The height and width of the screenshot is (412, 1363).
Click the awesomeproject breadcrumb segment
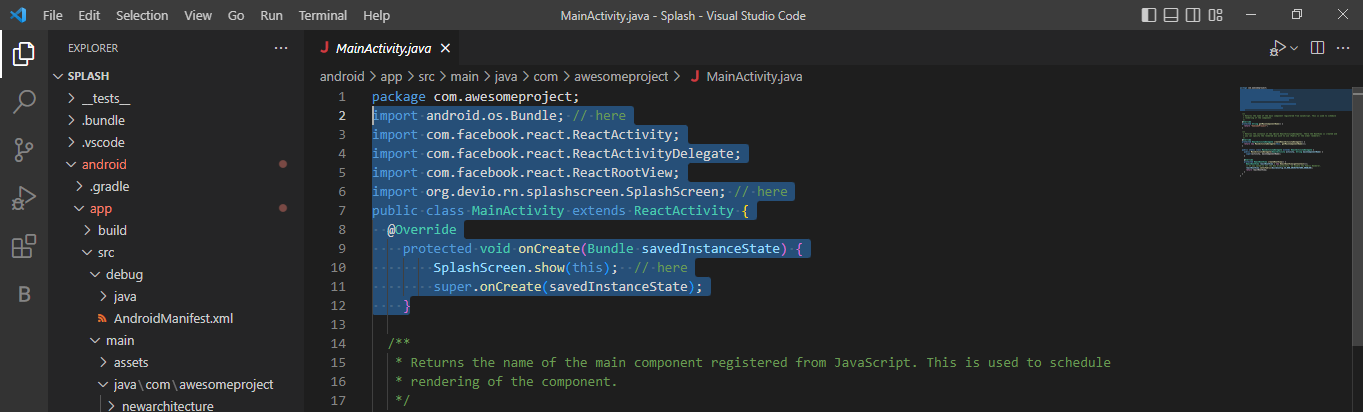622,76
